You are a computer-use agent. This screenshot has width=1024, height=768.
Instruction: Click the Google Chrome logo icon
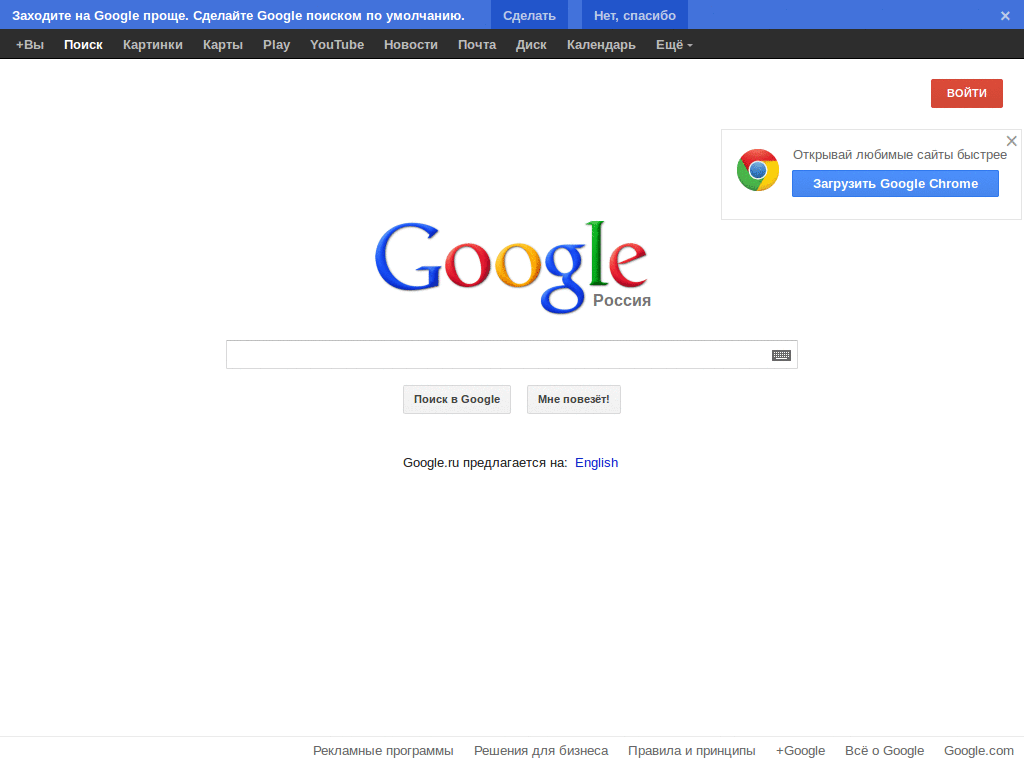click(758, 170)
